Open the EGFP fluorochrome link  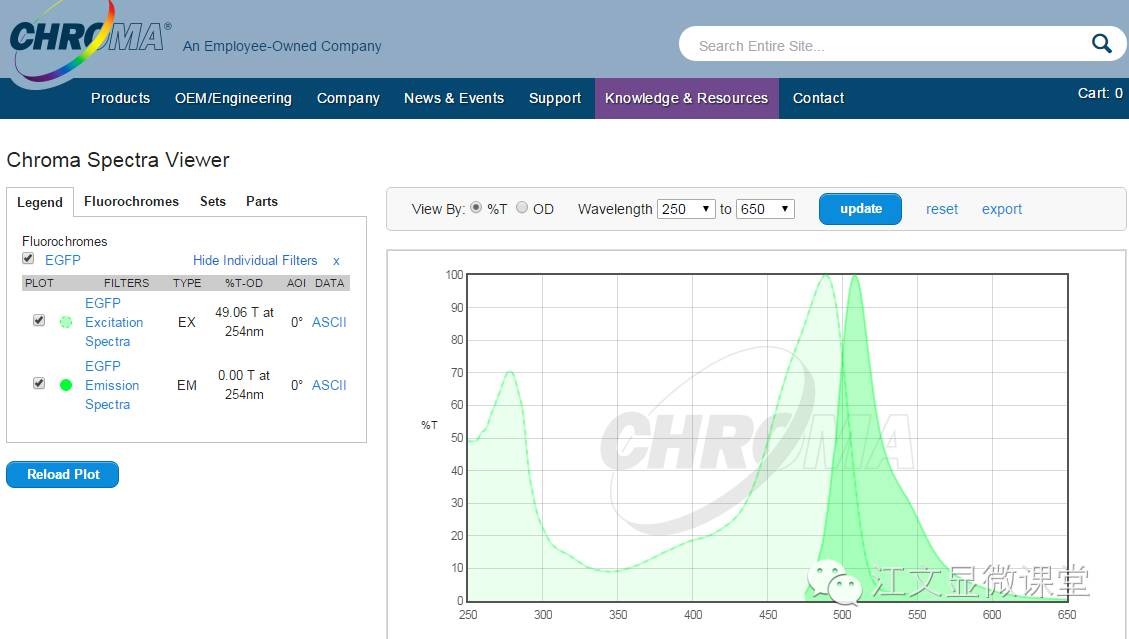(x=63, y=260)
